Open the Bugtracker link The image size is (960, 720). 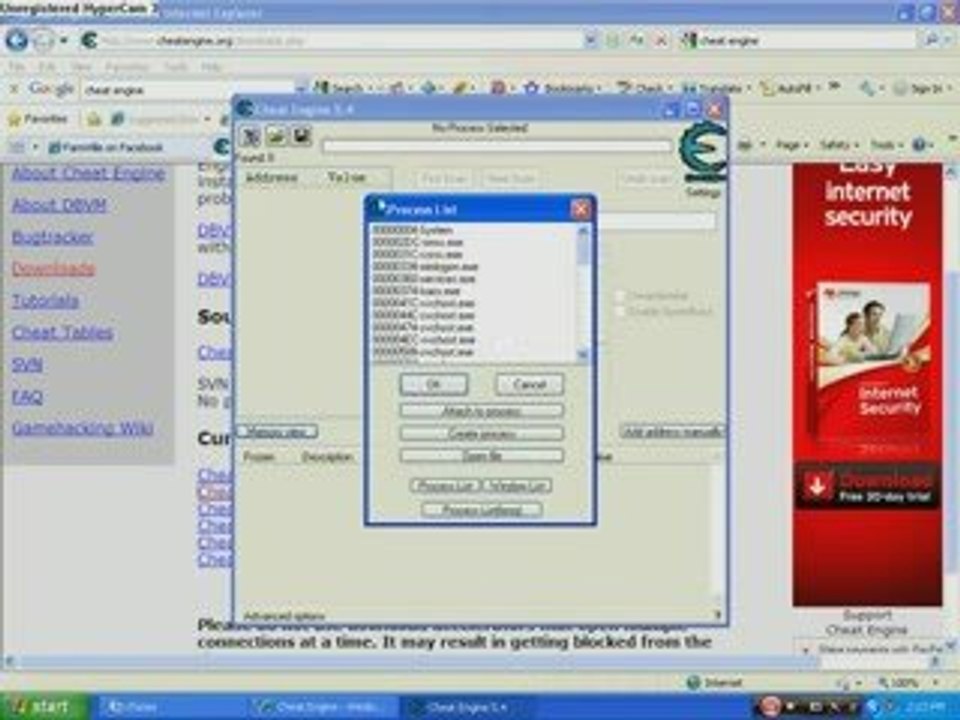coord(53,237)
